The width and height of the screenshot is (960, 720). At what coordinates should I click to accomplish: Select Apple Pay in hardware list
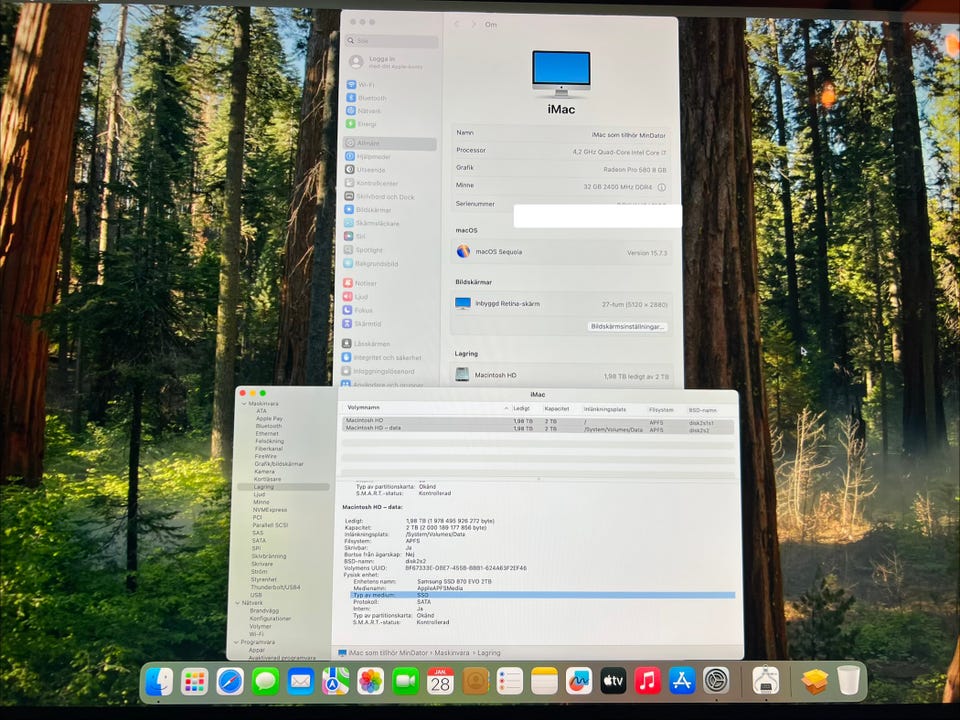point(269,419)
